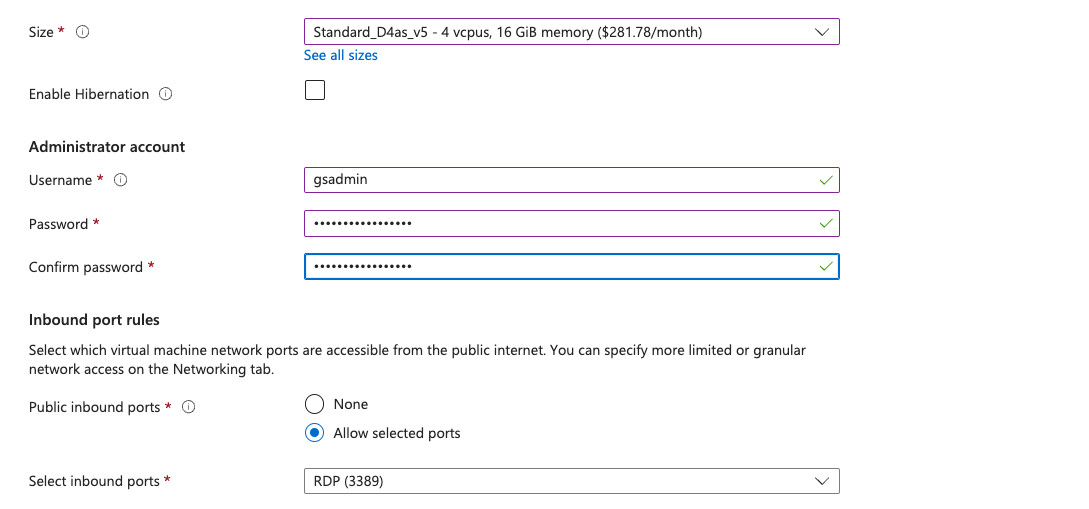Click the Confirm password label text
This screenshot has height=509, width=1089.
click(86, 267)
